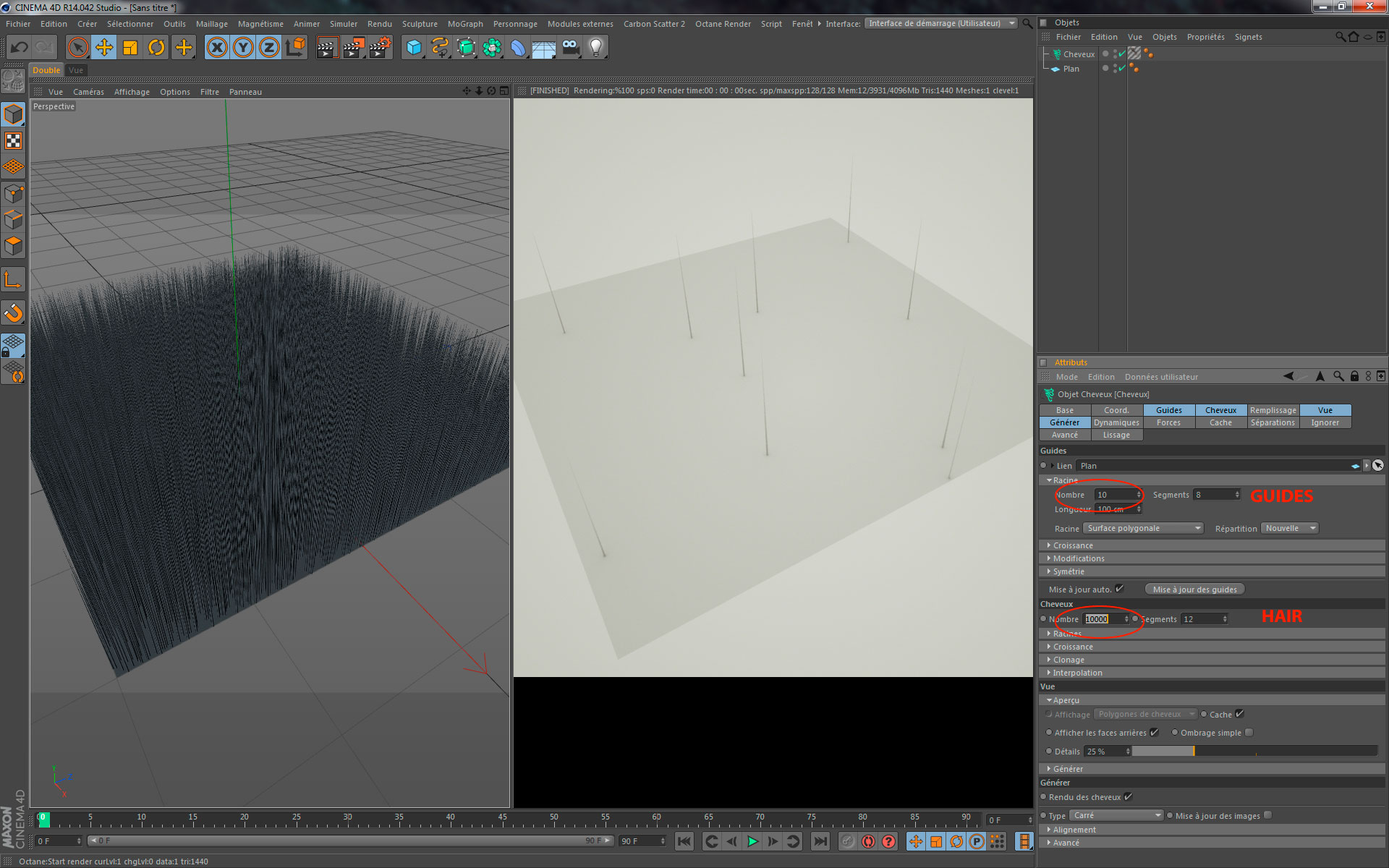Select the Rotate tool in the toolbar
The image size is (1389, 868).
(x=156, y=48)
